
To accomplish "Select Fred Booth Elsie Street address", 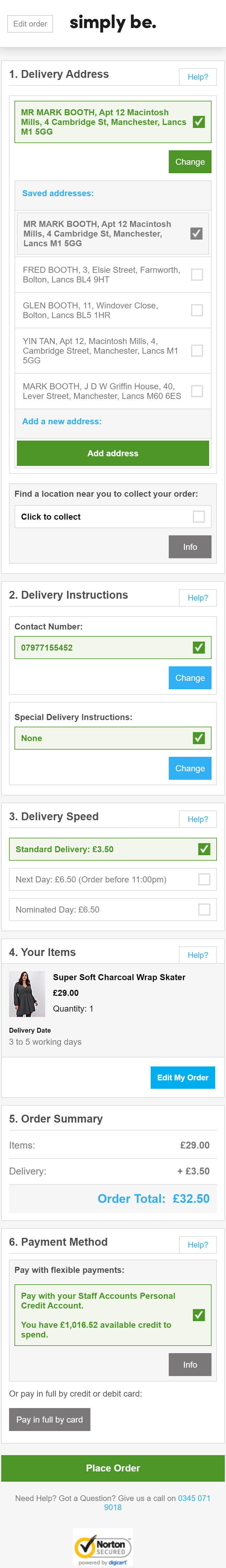I will (197, 275).
